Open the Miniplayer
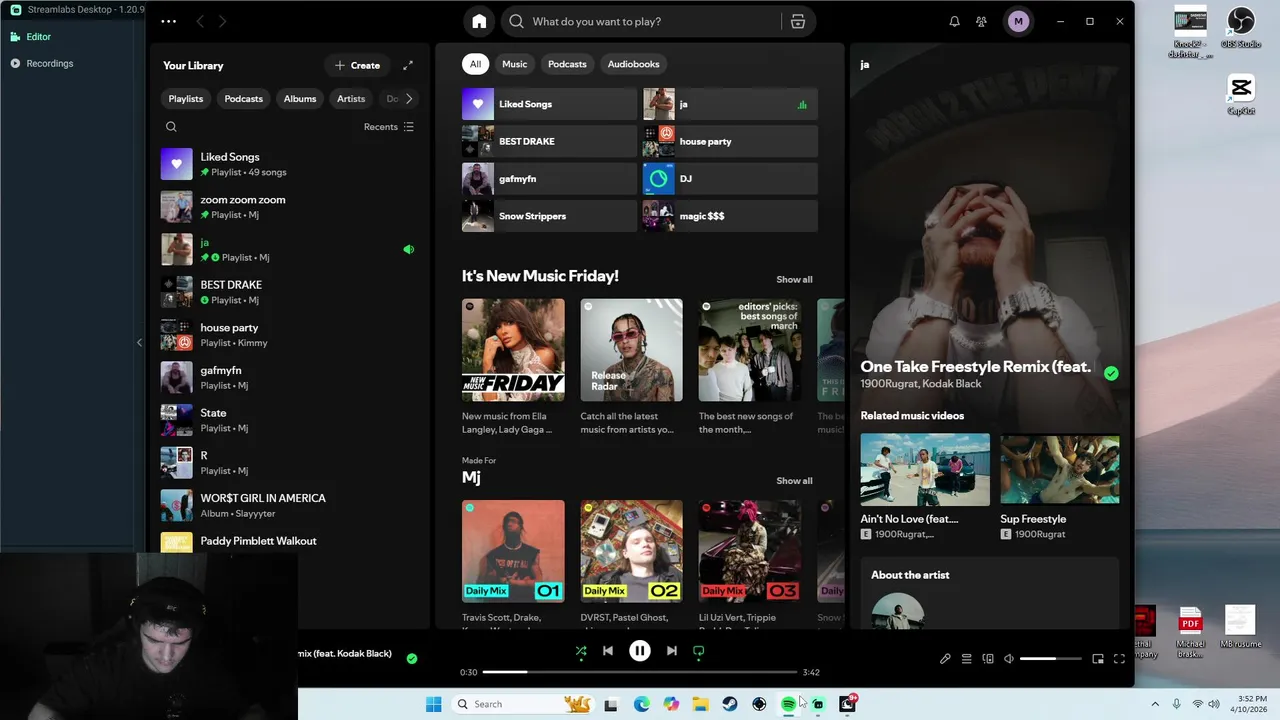Image resolution: width=1280 pixels, height=720 pixels. click(x=1098, y=659)
